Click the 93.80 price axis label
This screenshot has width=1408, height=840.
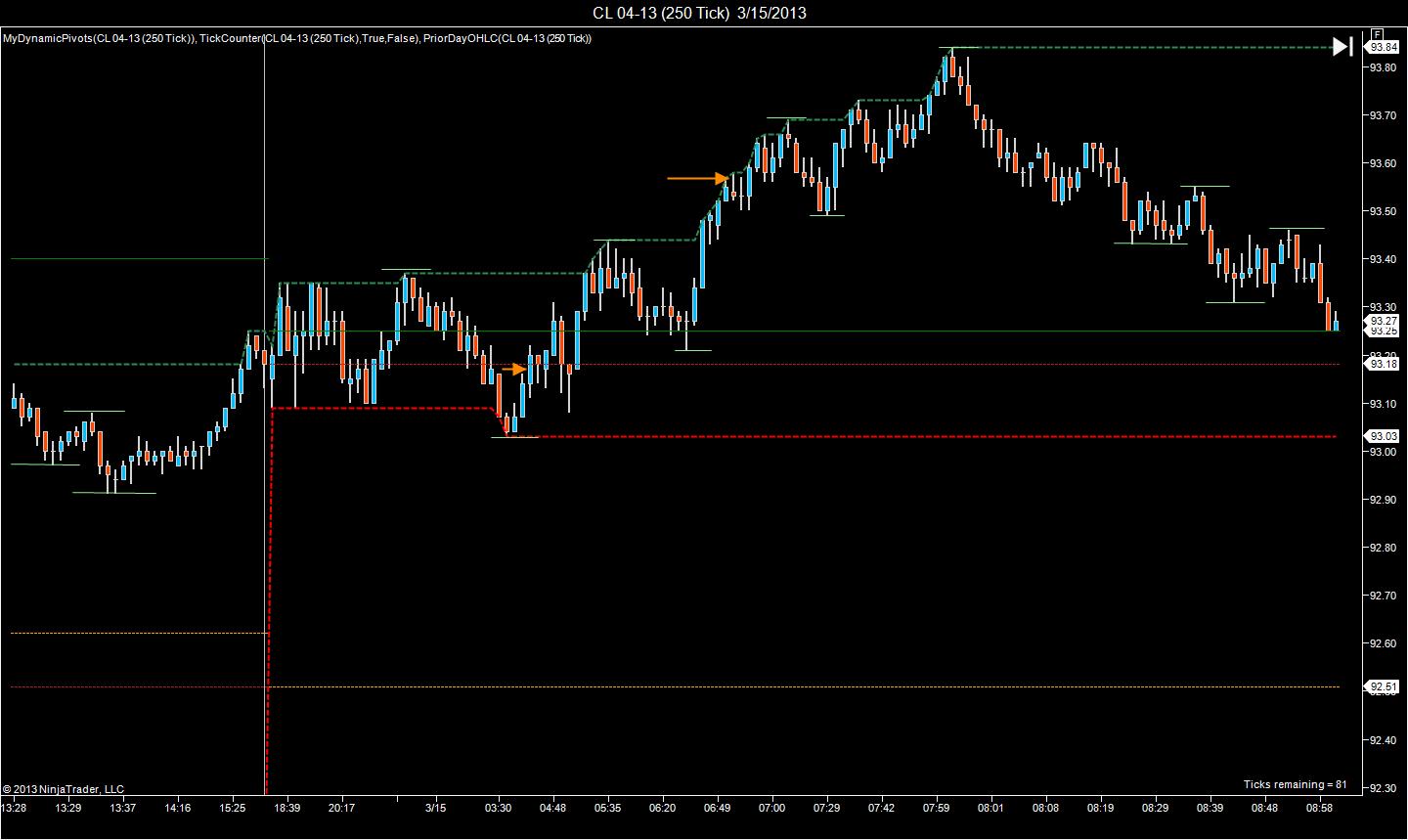[1384, 67]
